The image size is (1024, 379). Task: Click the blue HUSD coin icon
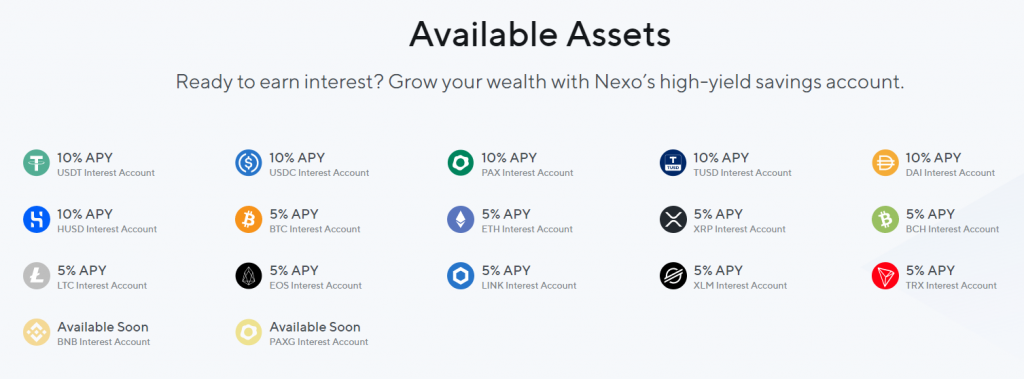(x=37, y=220)
